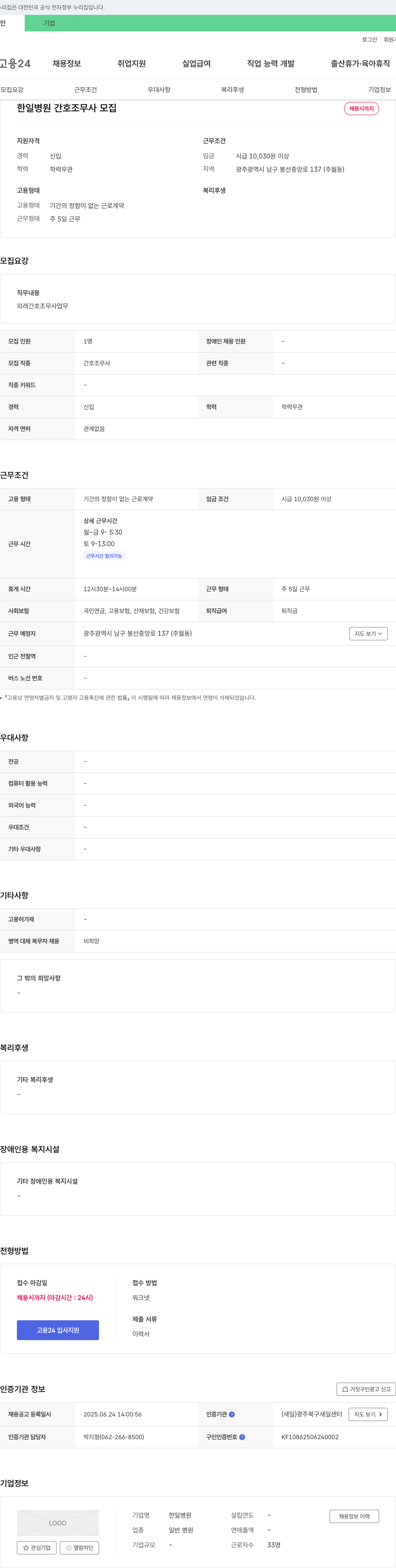This screenshot has width=396, height=1568.
Task: Expand 지도 보기 for 근무 예정지
Action: 368,634
